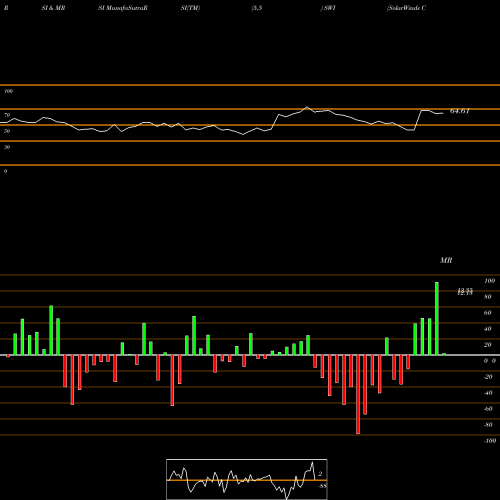Click the RSI axis label 70
This screenshot has height=500, width=500.
(7, 115)
